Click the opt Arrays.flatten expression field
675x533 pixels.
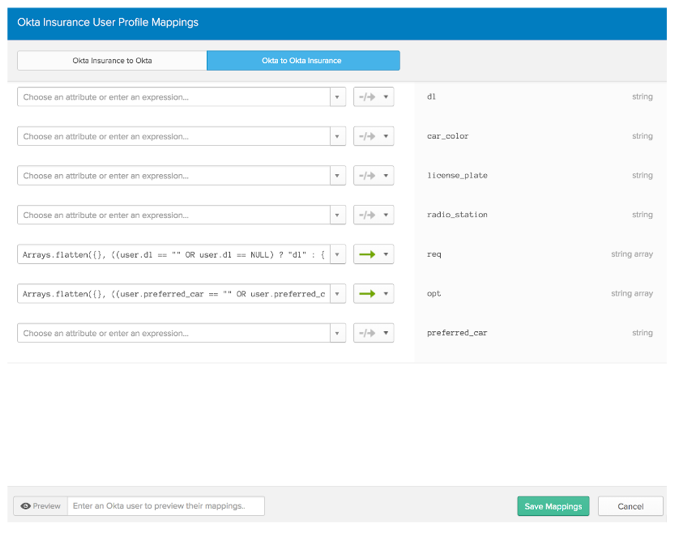[173, 294]
